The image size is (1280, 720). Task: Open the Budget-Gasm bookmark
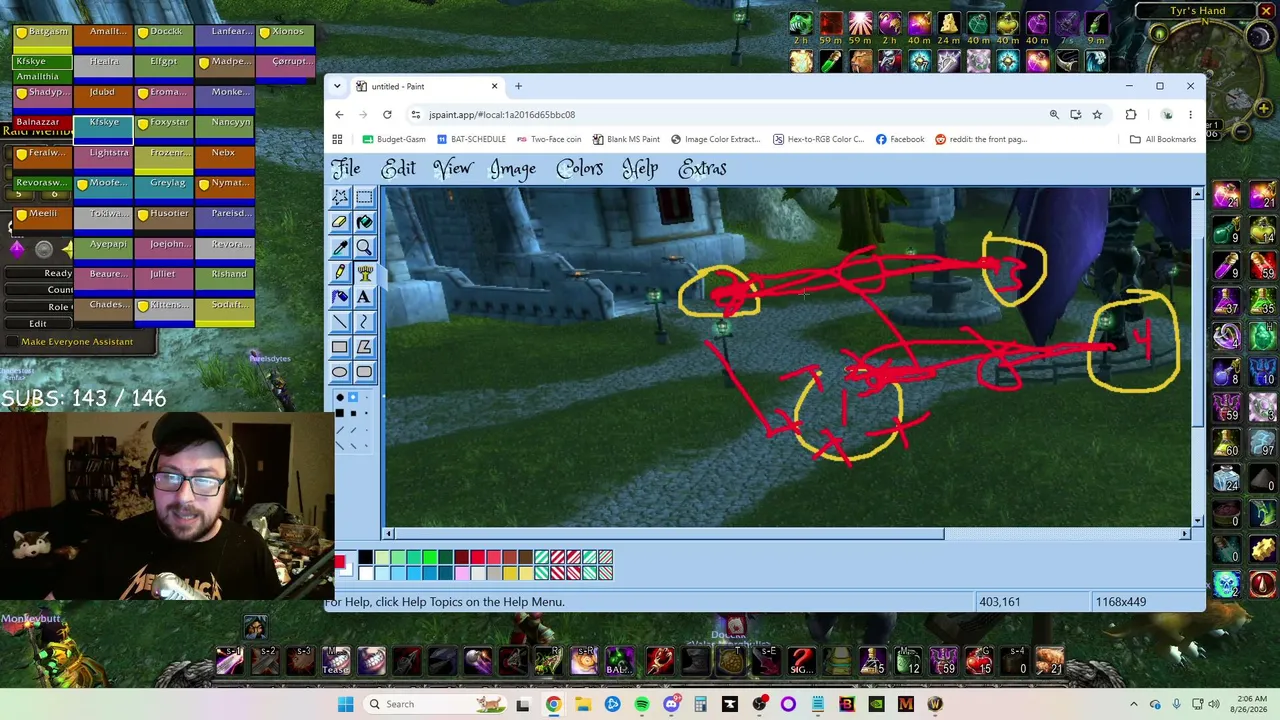394,139
